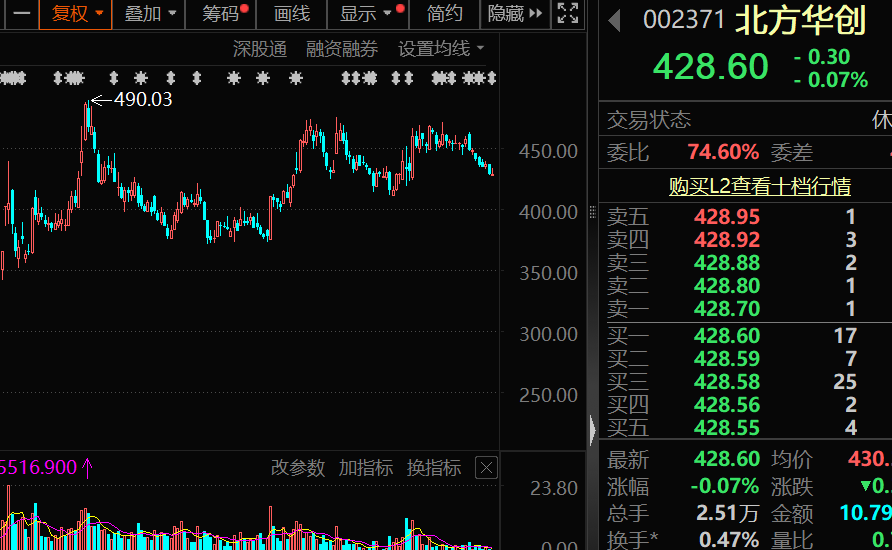The height and width of the screenshot is (550, 892).
Task: Click the 490.03 high price label
Action: click(x=143, y=100)
